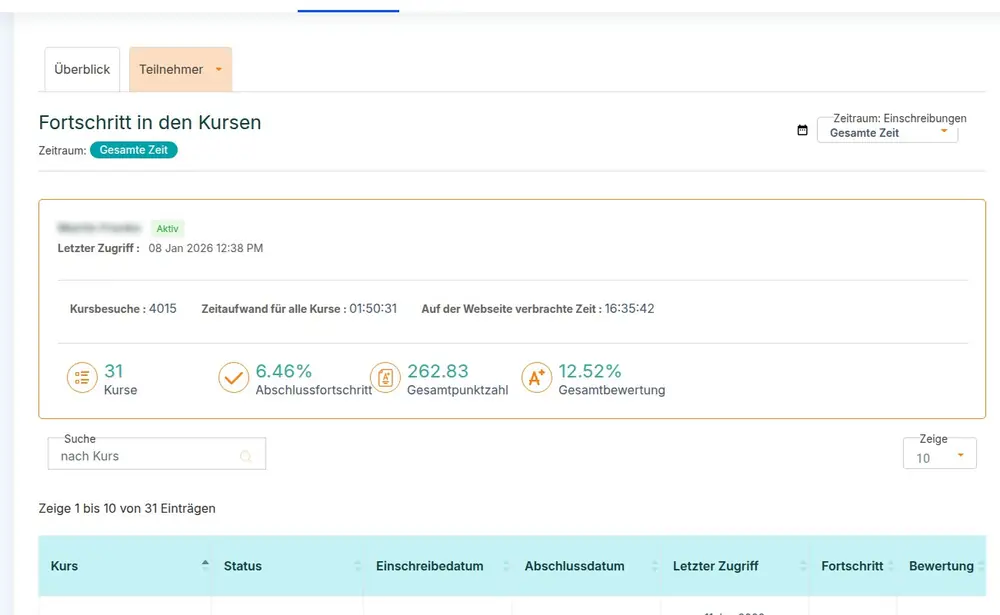The height and width of the screenshot is (615, 1000).
Task: Expand the Teilnehmer tab dropdown arrow
Action: coord(219,70)
